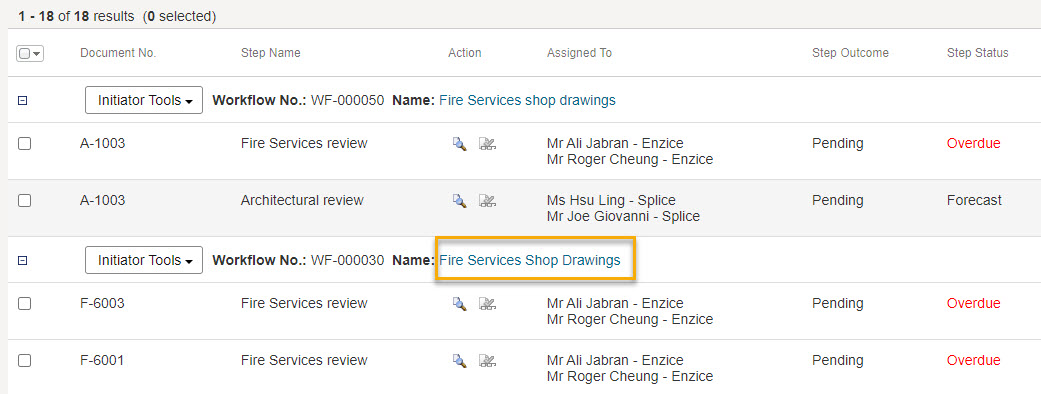Select the checkbox beside document F-6003
The height and width of the screenshot is (394, 1041).
tap(25, 304)
